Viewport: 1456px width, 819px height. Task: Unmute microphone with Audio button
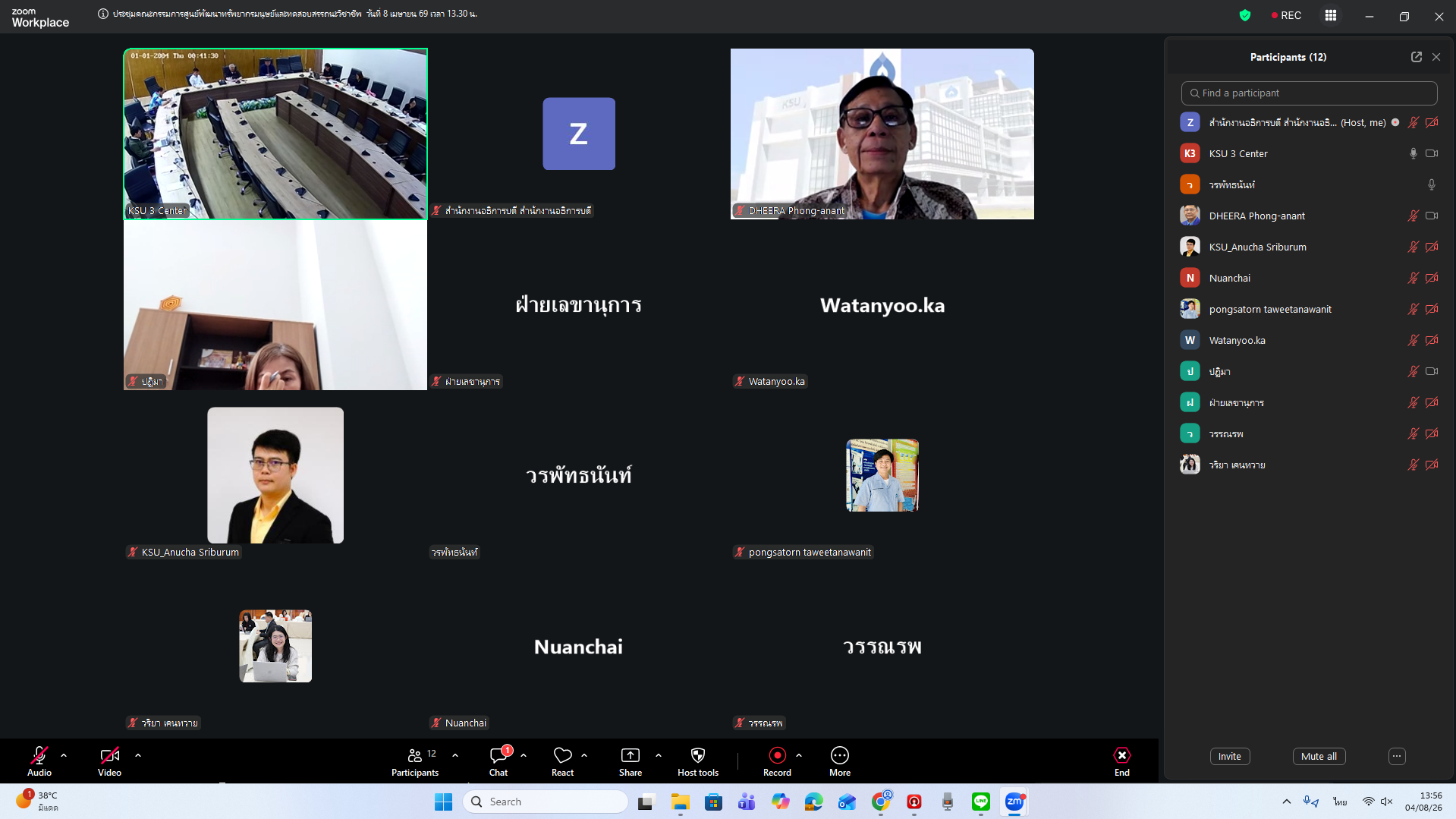click(39, 756)
